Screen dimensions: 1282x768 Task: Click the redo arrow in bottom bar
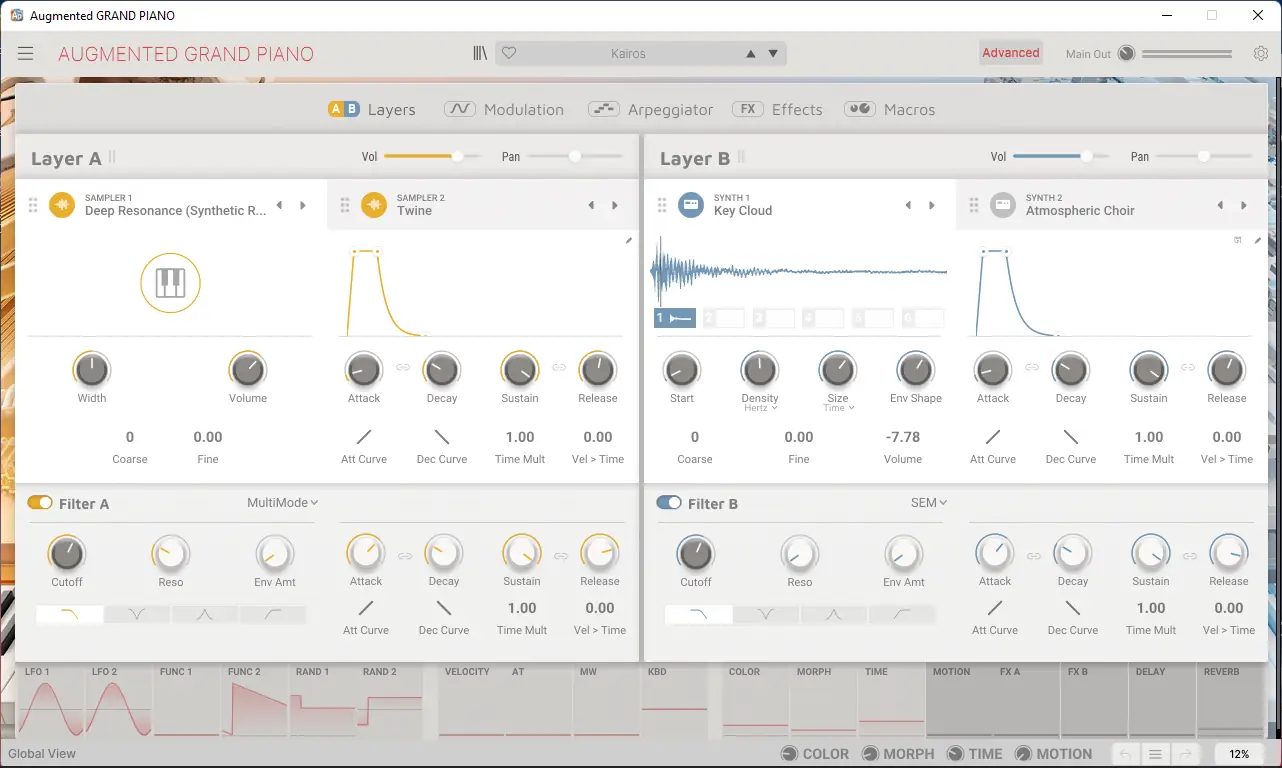coord(1185,755)
